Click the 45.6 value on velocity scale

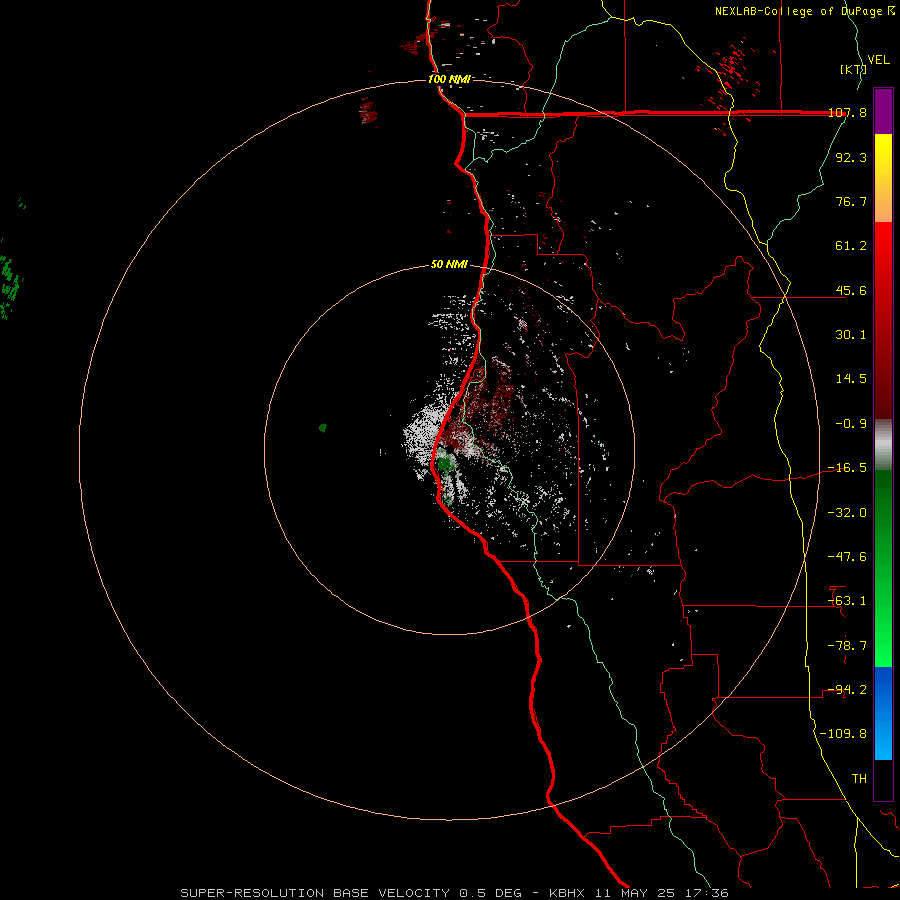tap(851, 290)
